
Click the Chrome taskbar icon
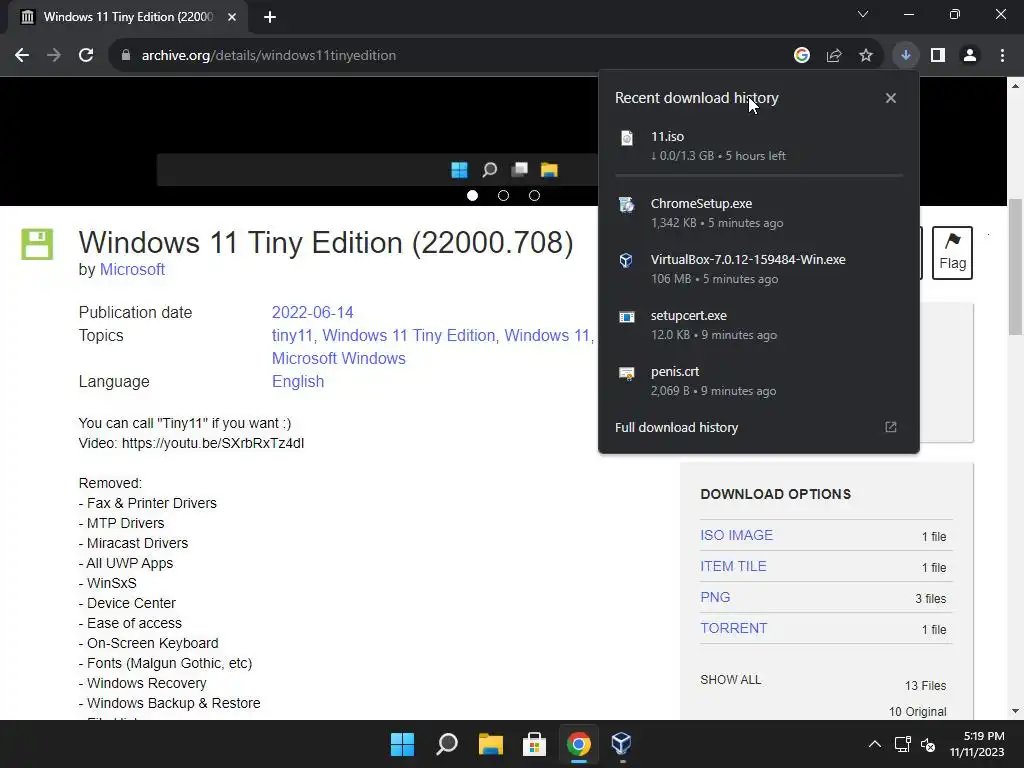click(579, 744)
